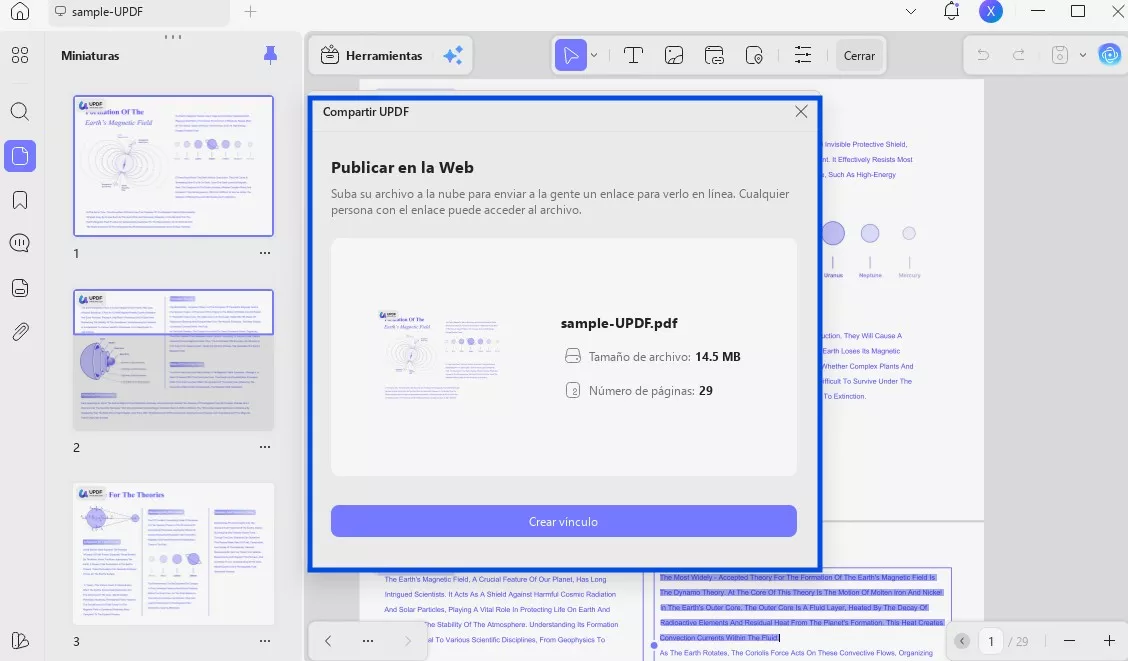Image resolution: width=1128 pixels, height=661 pixels.
Task: Click Cerrar to exit edit mode
Action: pyautogui.click(x=859, y=55)
